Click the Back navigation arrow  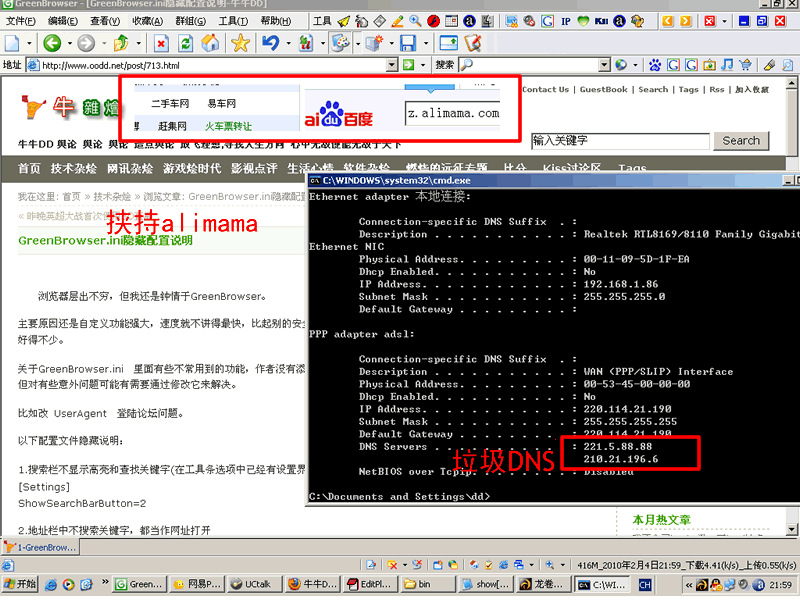(52, 43)
